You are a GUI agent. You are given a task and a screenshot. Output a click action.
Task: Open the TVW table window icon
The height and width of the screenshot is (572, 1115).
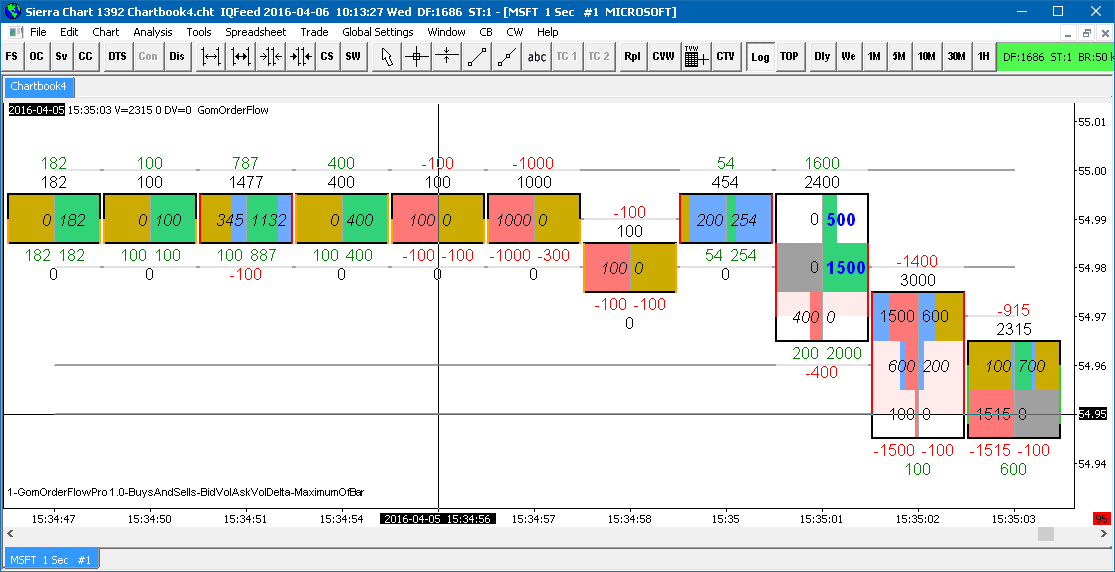[695, 57]
